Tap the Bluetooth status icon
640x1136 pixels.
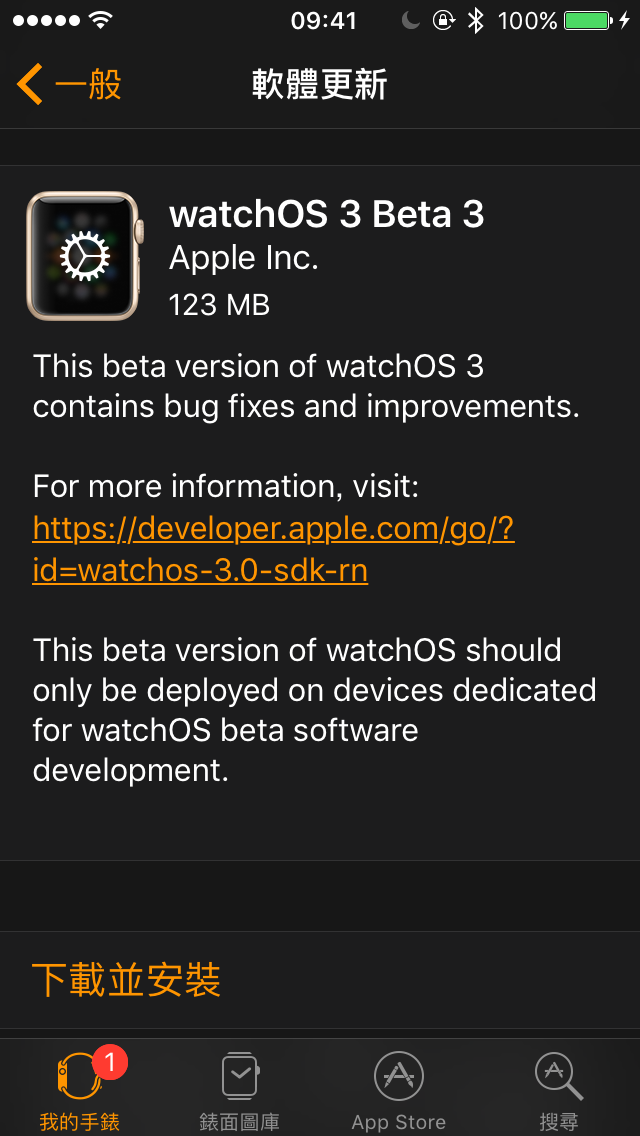(475, 21)
